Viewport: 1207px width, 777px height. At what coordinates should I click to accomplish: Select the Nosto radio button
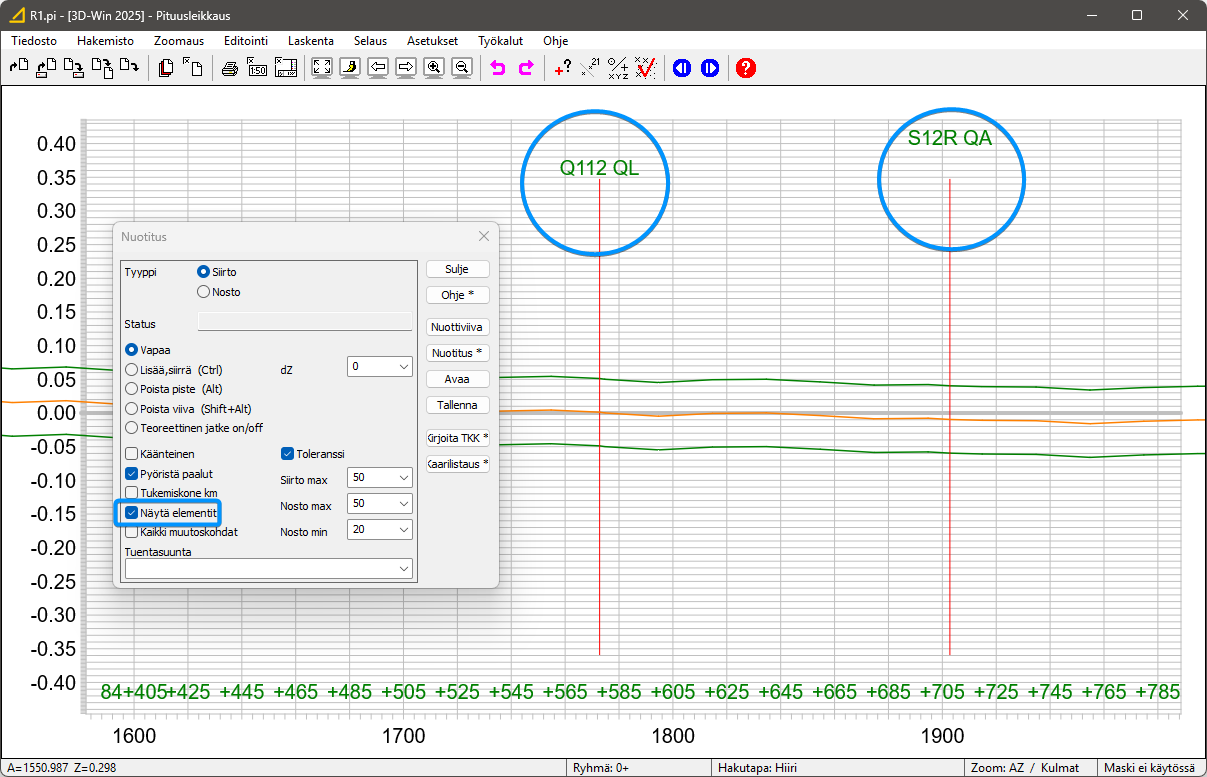click(204, 292)
